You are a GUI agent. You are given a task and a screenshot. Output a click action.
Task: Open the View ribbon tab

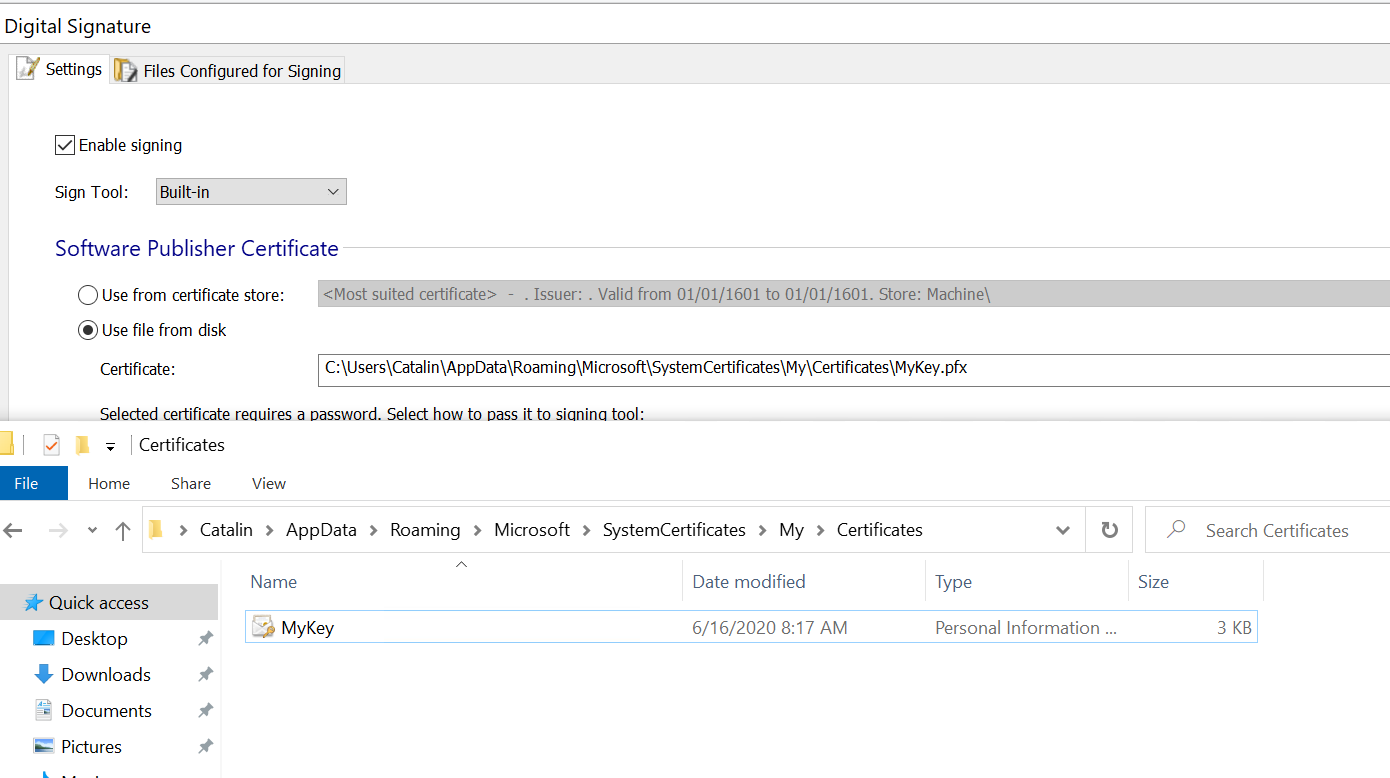[x=268, y=483]
